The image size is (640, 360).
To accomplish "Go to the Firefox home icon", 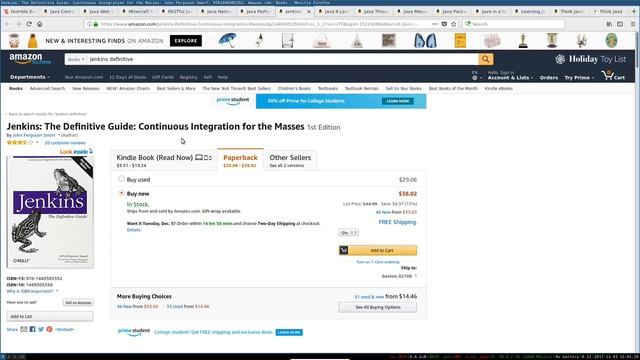I will click(x=40, y=24).
